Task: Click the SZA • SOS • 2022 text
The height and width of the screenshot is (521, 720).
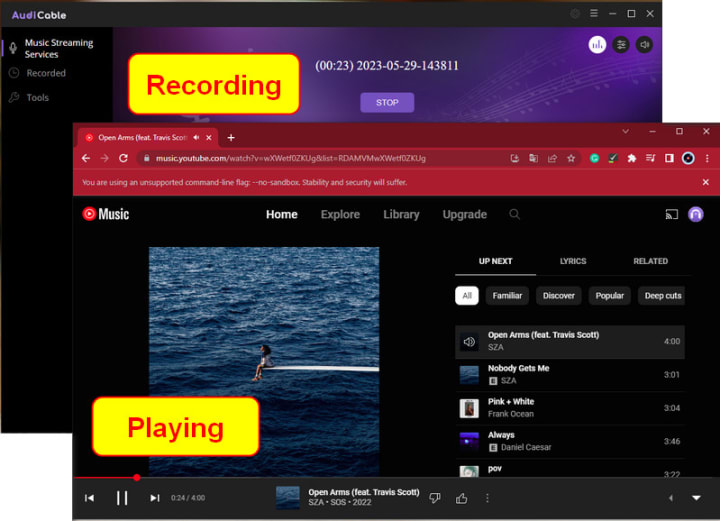Action: tap(340, 503)
